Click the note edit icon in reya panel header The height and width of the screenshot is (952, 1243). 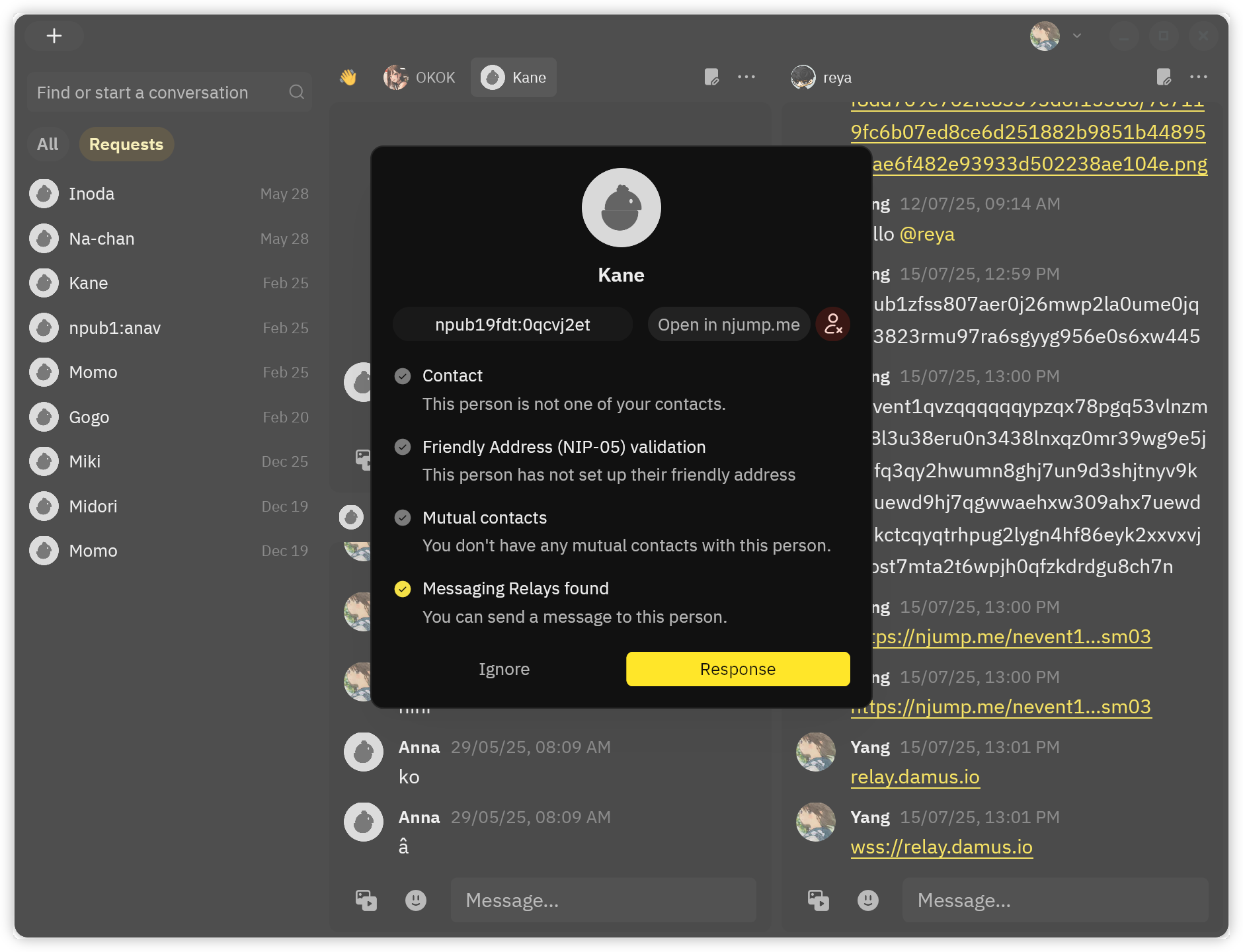[x=1164, y=77]
